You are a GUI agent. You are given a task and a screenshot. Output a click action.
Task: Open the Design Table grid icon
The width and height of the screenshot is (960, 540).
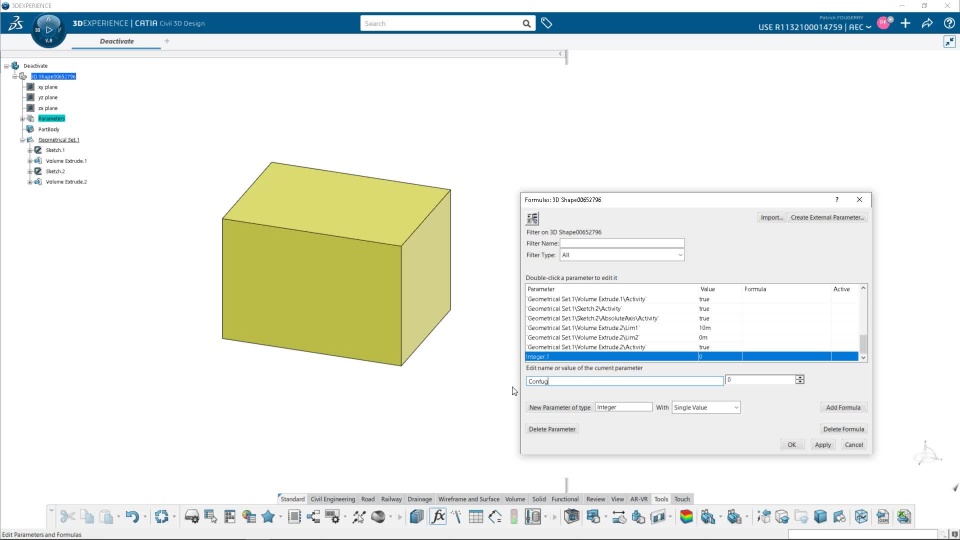click(x=476, y=517)
